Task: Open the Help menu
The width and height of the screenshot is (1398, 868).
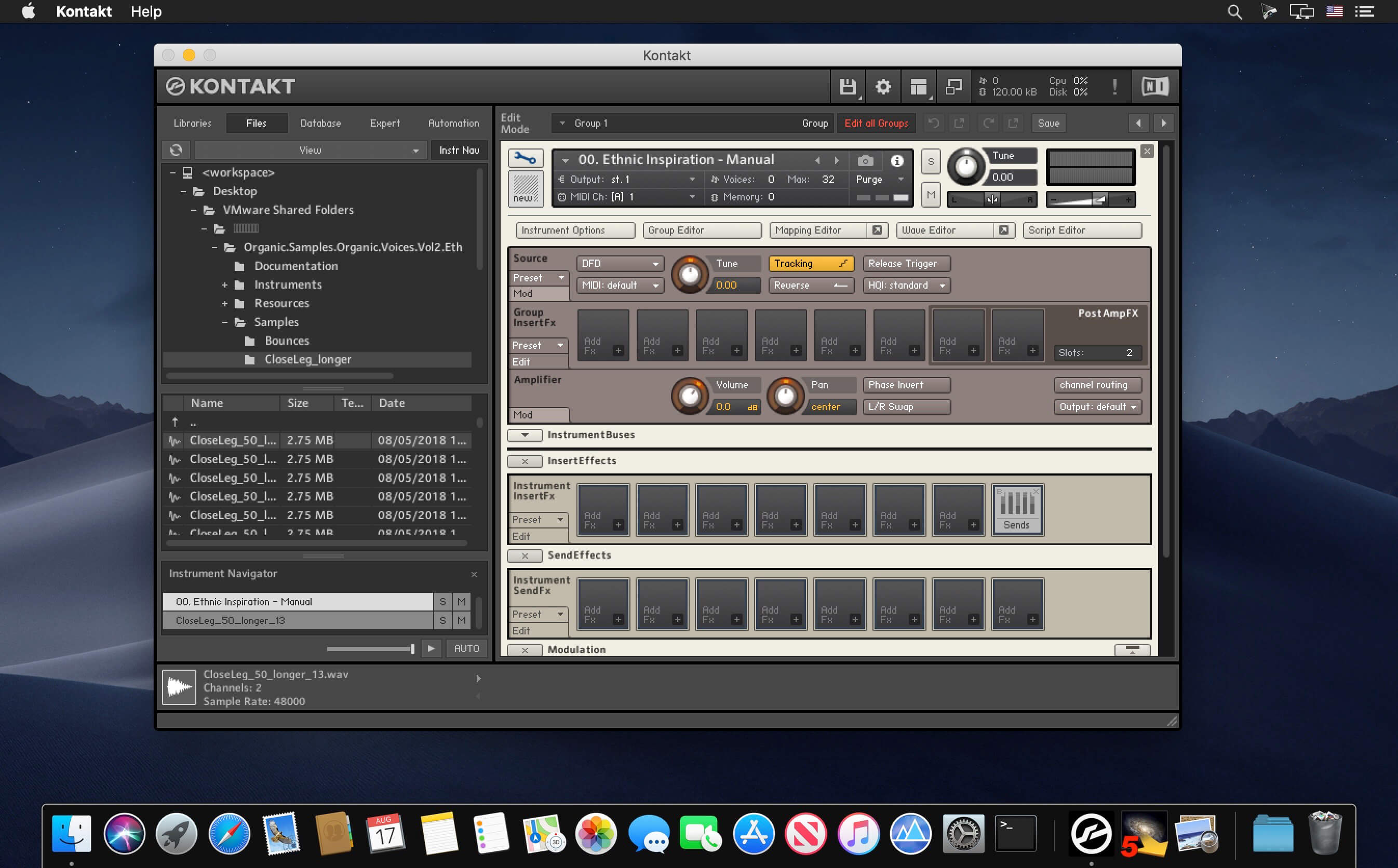Action: 146,11
